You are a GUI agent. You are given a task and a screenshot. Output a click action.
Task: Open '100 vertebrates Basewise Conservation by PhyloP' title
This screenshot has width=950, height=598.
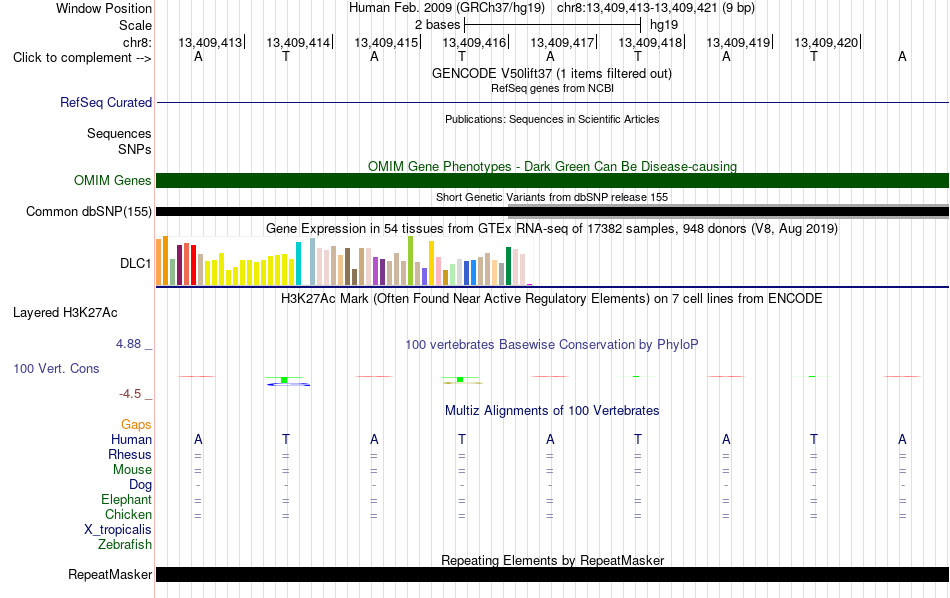click(552, 345)
